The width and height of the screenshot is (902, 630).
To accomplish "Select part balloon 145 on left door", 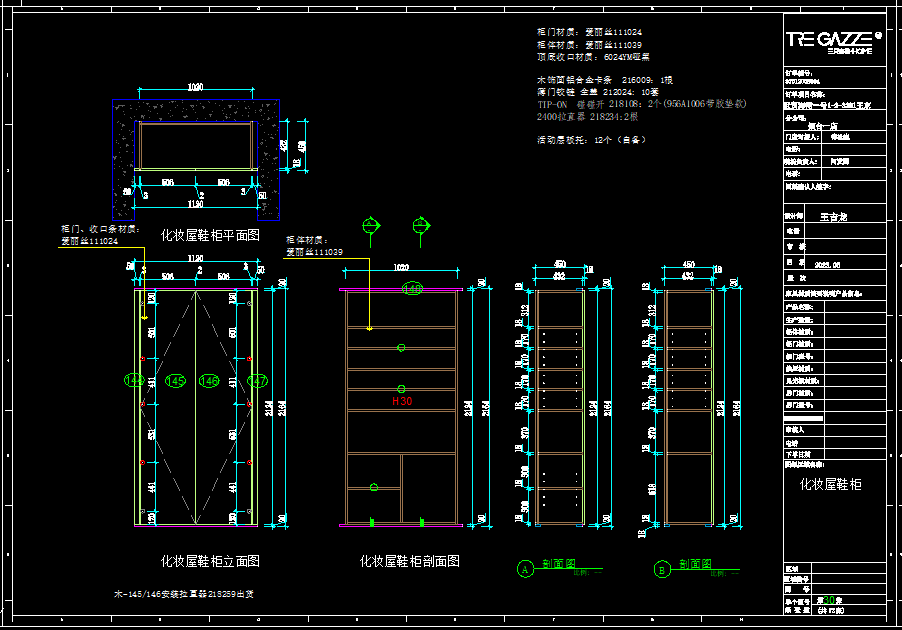I will [175, 381].
